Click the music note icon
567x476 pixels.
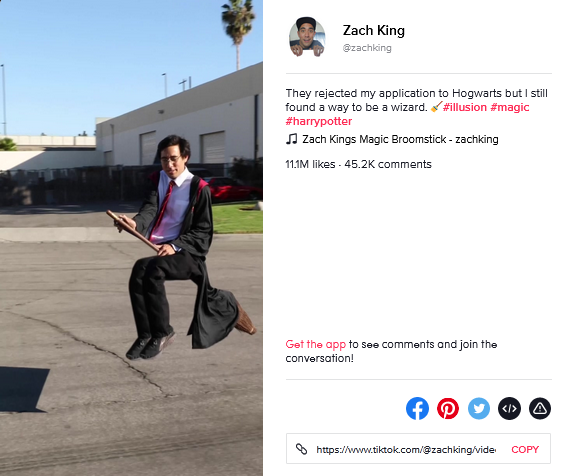(291, 139)
